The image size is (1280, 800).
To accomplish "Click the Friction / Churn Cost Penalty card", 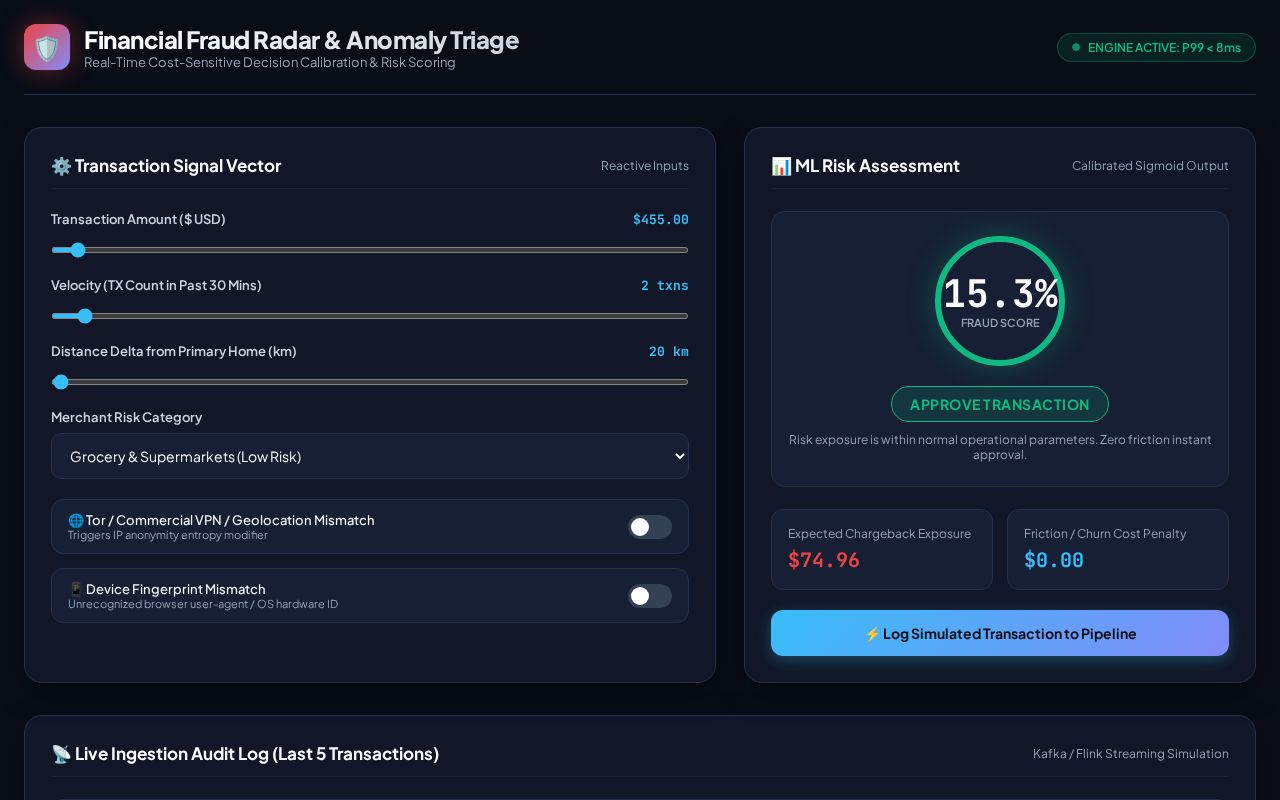I will point(1118,549).
